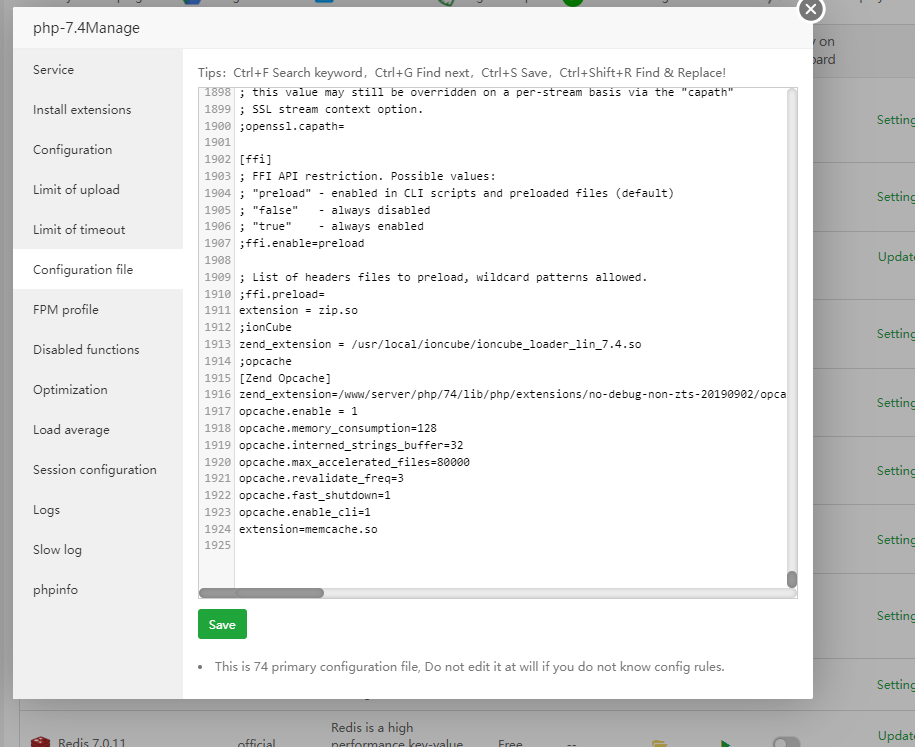Select Limit of upload in sidebar
The height and width of the screenshot is (747, 915).
76,190
